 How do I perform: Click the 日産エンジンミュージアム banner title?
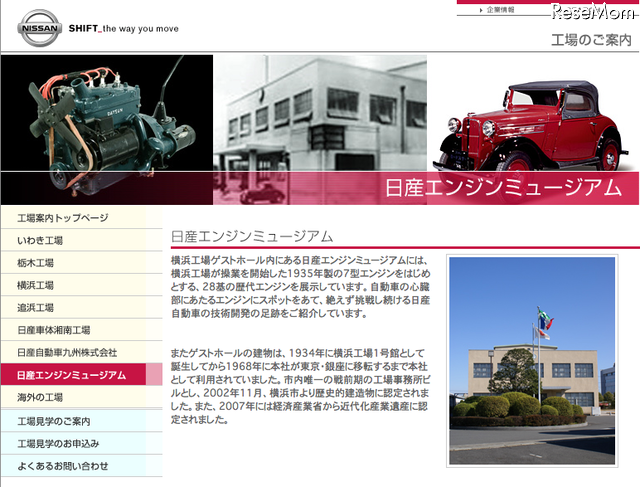click(x=504, y=188)
